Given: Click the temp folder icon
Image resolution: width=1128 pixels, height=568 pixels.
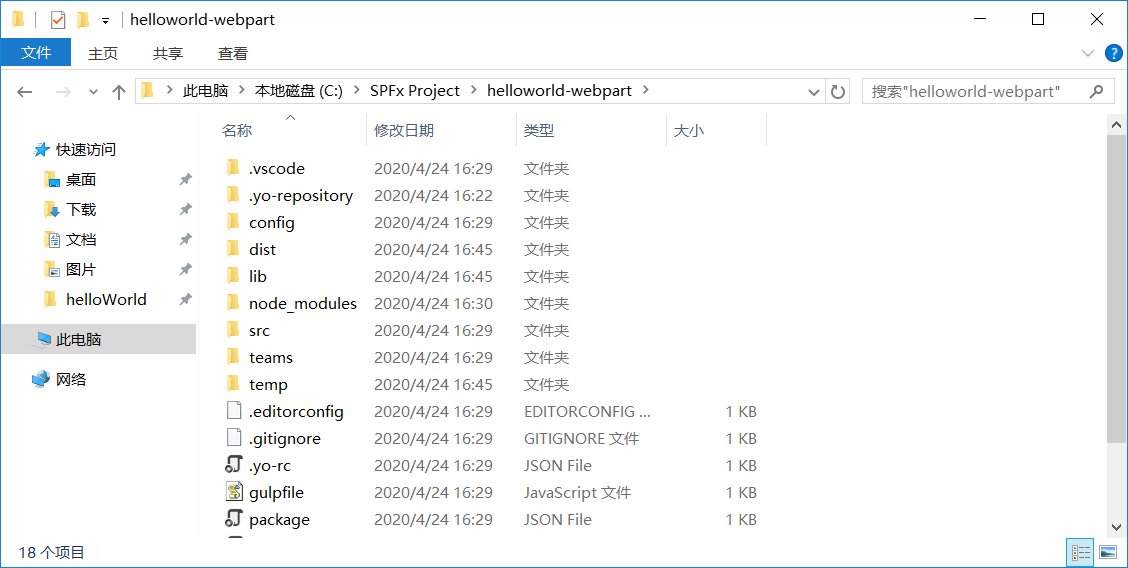Looking at the screenshot, I should click(233, 384).
